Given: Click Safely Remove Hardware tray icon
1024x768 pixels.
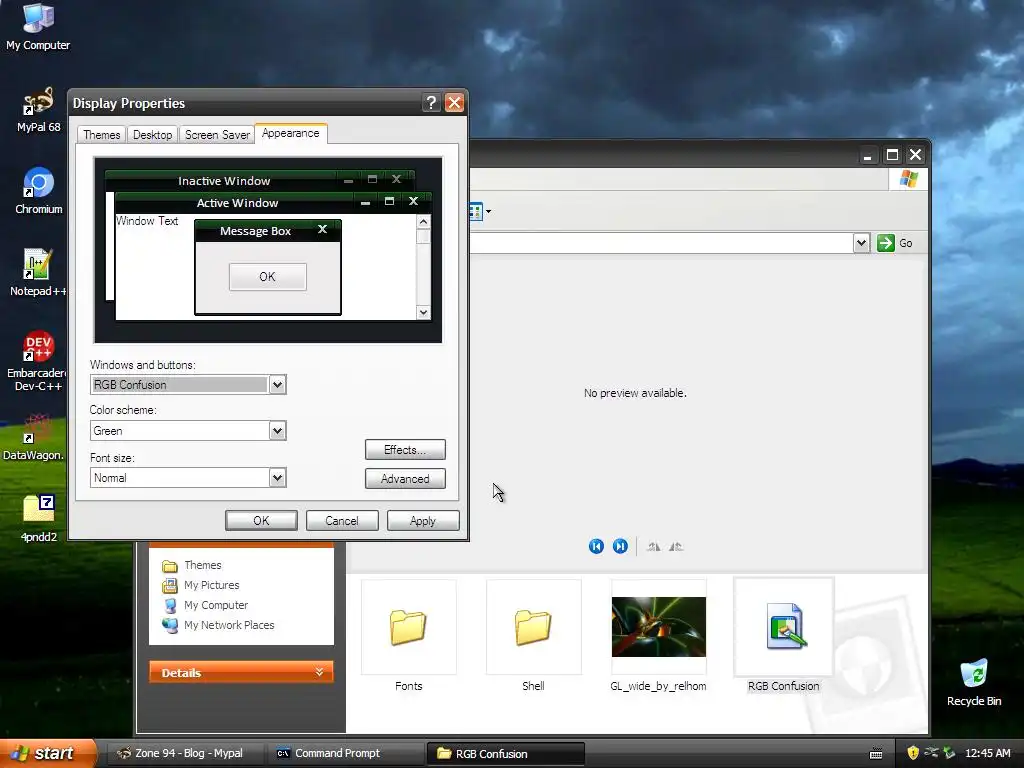Looking at the screenshot, I should click(x=931, y=753).
